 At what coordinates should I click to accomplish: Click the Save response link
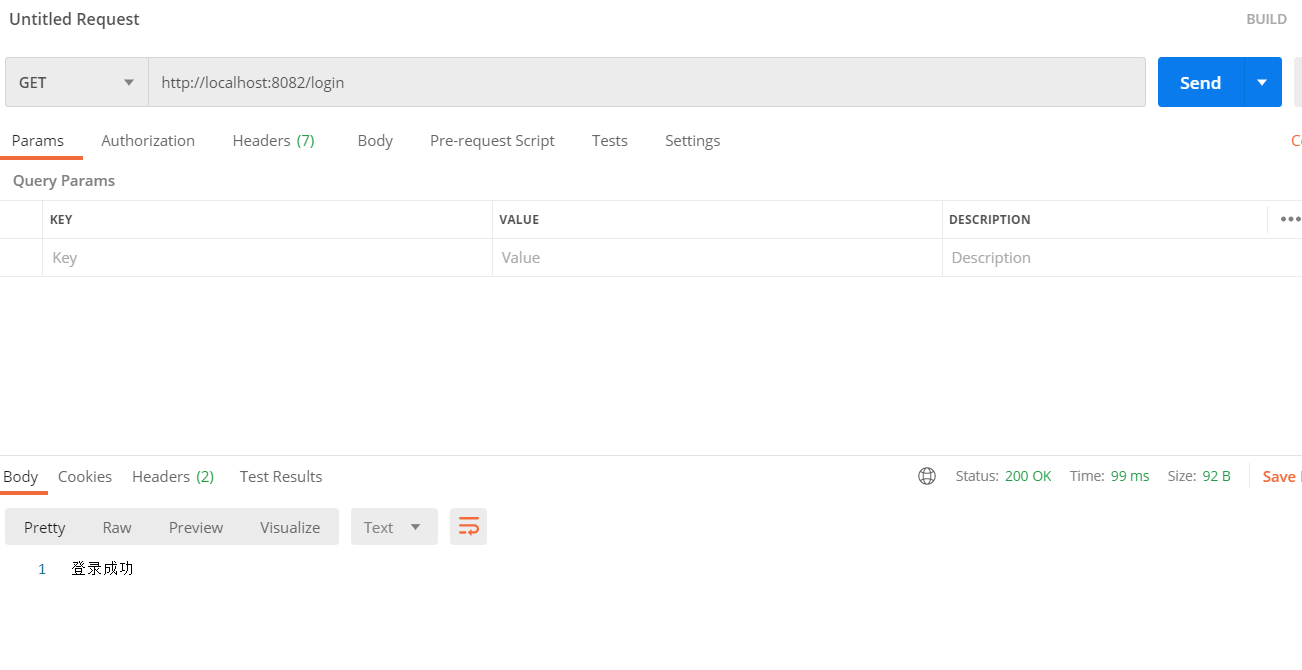(x=1279, y=477)
